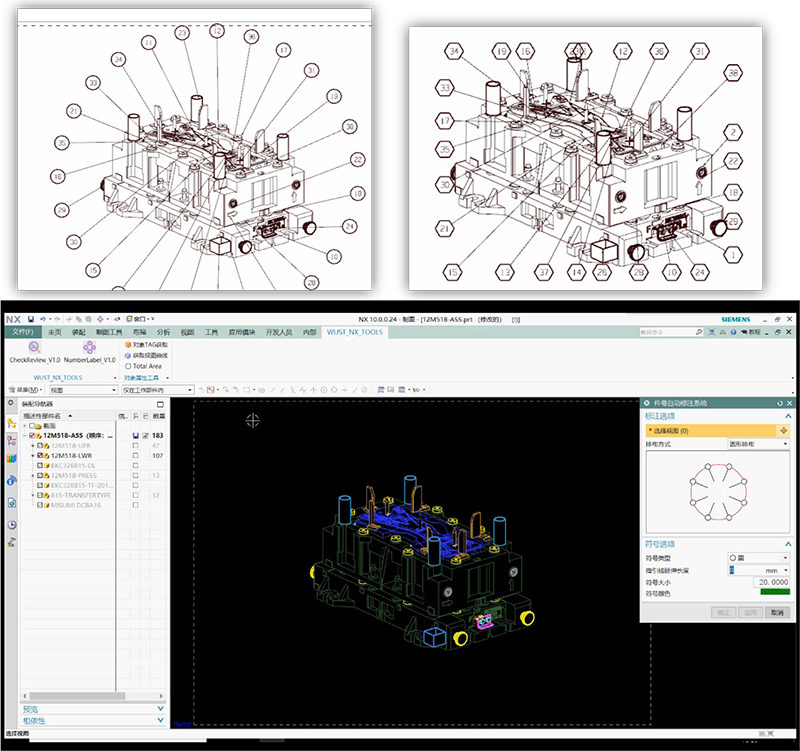Toggle the 截面 folder checkbox
The height and width of the screenshot is (751, 800).
click(x=32, y=426)
